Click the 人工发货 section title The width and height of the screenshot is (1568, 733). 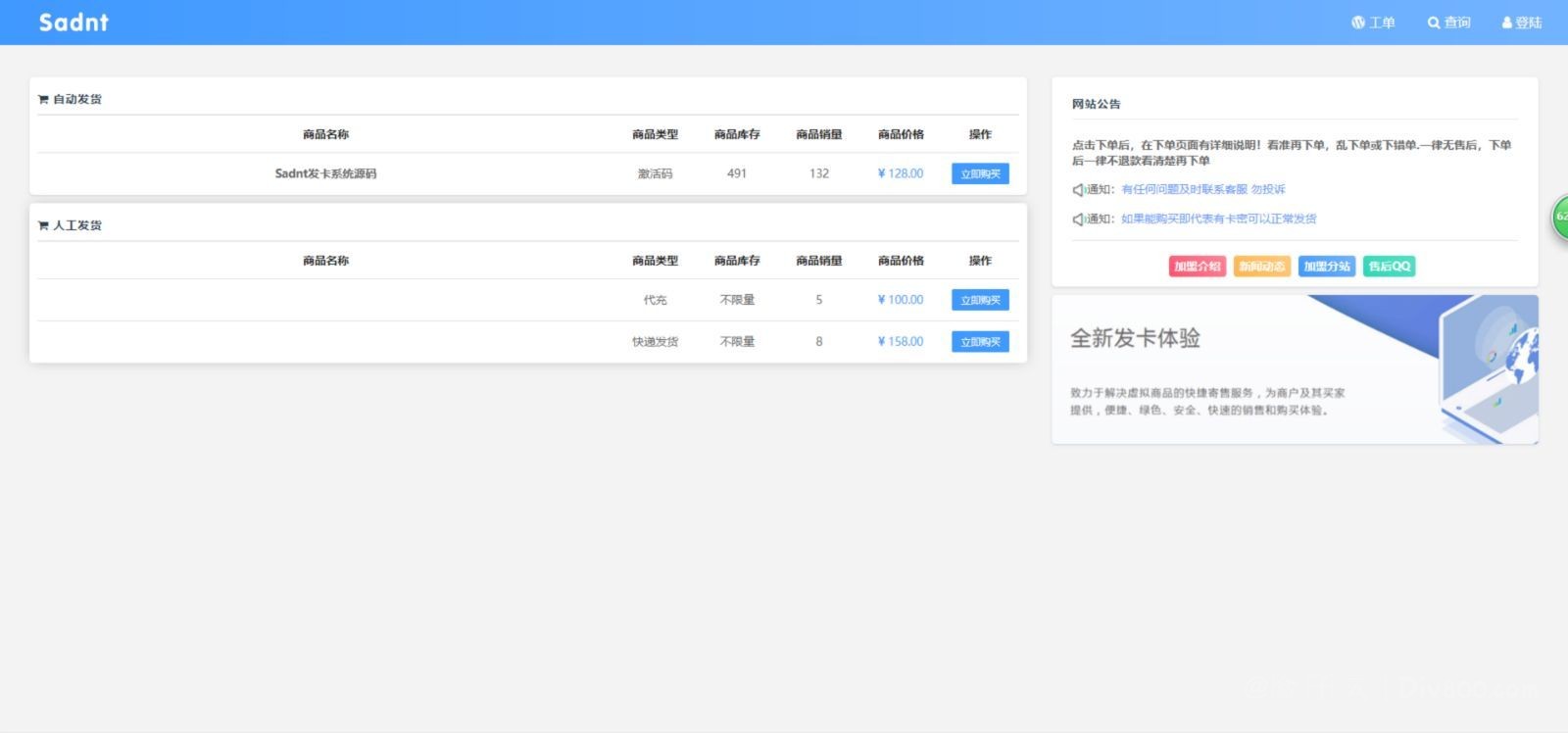[77, 225]
